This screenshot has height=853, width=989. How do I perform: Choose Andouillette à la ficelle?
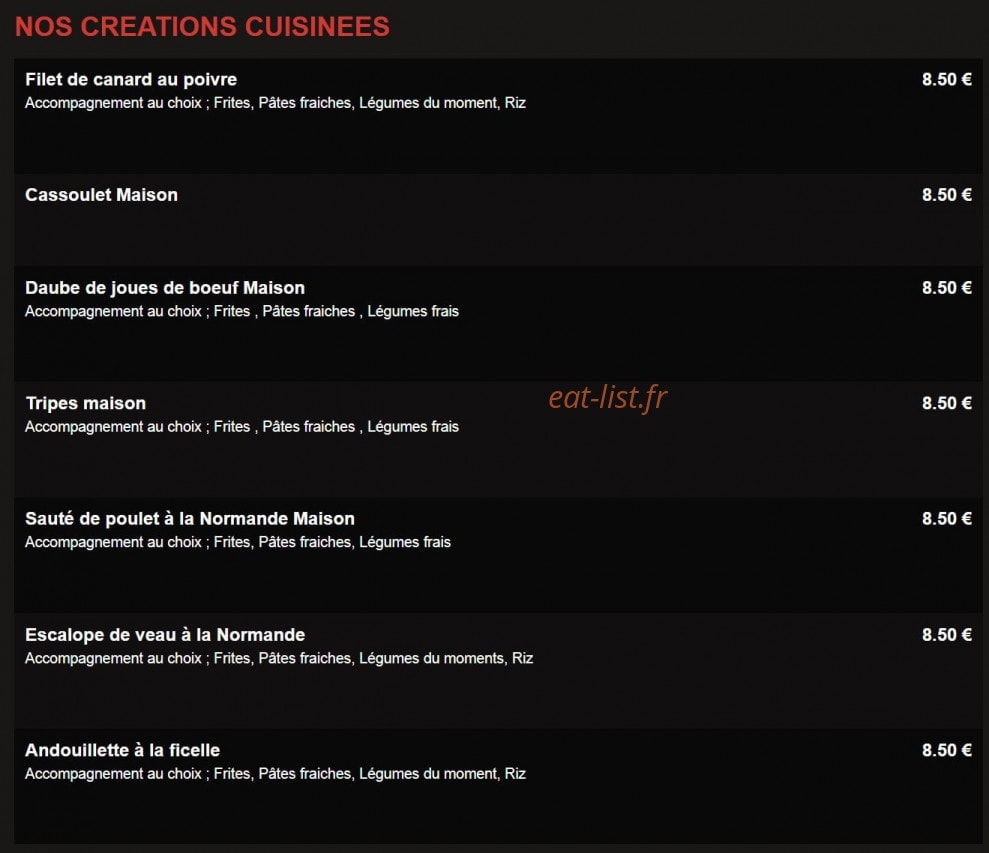(x=122, y=750)
